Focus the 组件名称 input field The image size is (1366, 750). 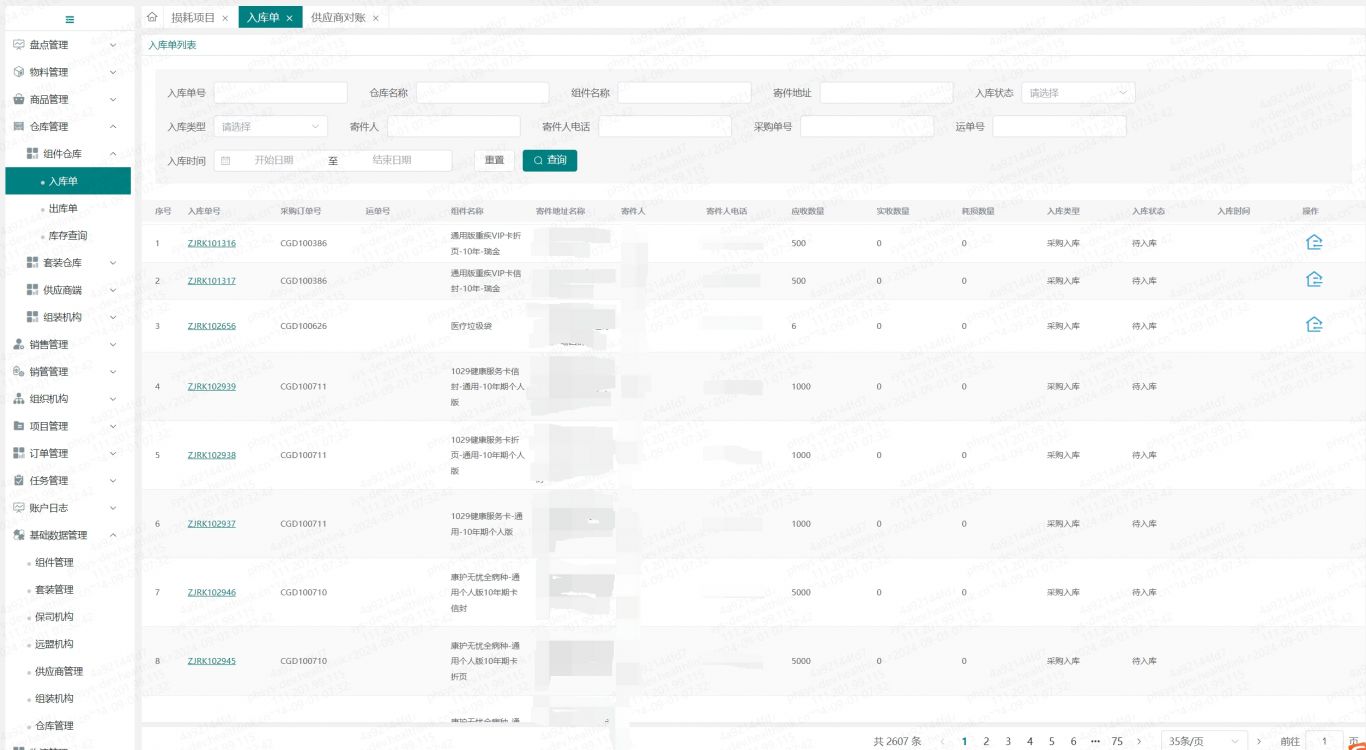click(x=685, y=93)
